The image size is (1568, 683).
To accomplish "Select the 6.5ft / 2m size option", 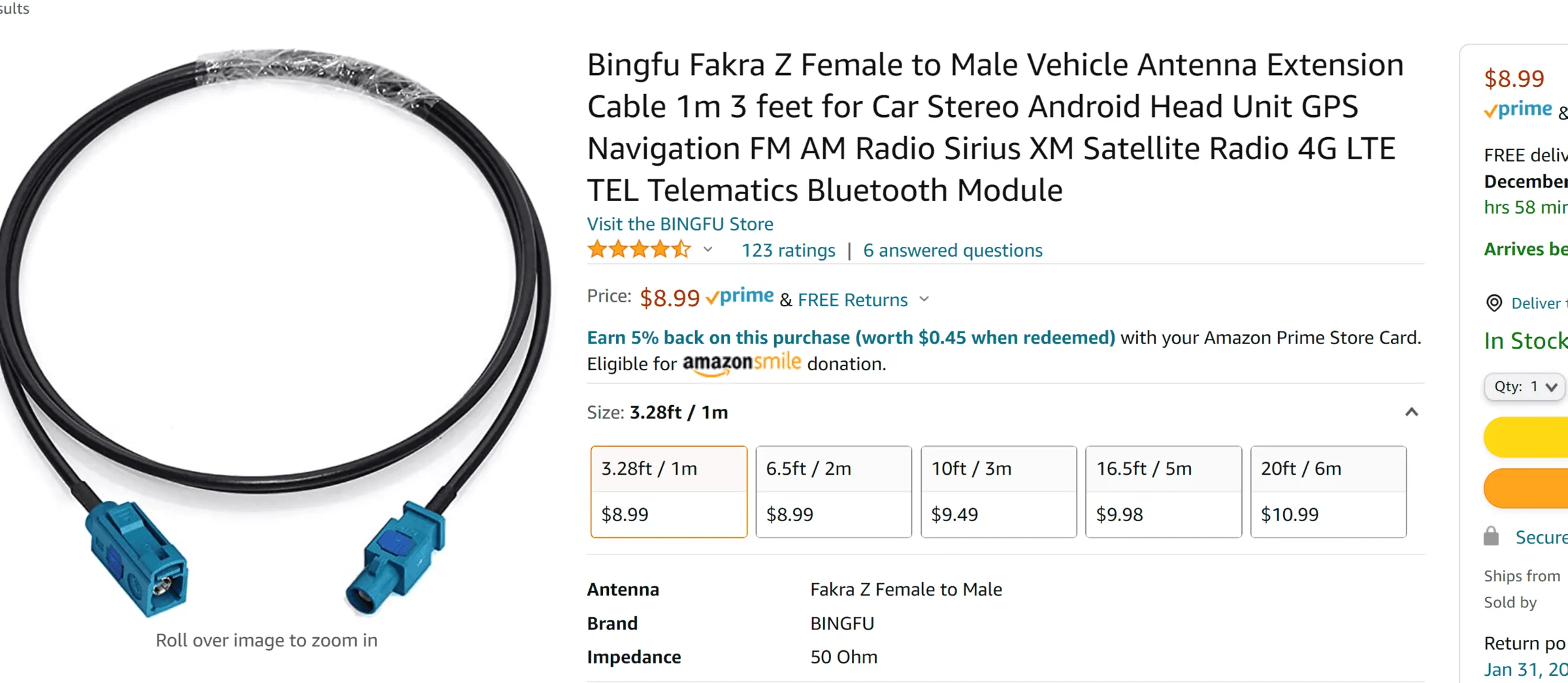I will [x=834, y=492].
